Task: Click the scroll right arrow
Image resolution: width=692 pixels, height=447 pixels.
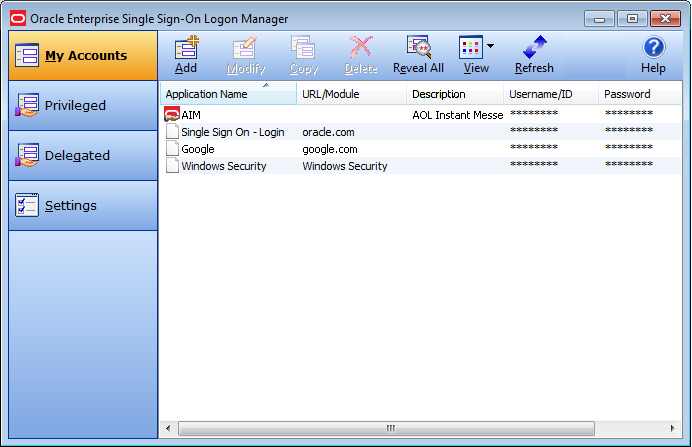Action: (x=672, y=428)
